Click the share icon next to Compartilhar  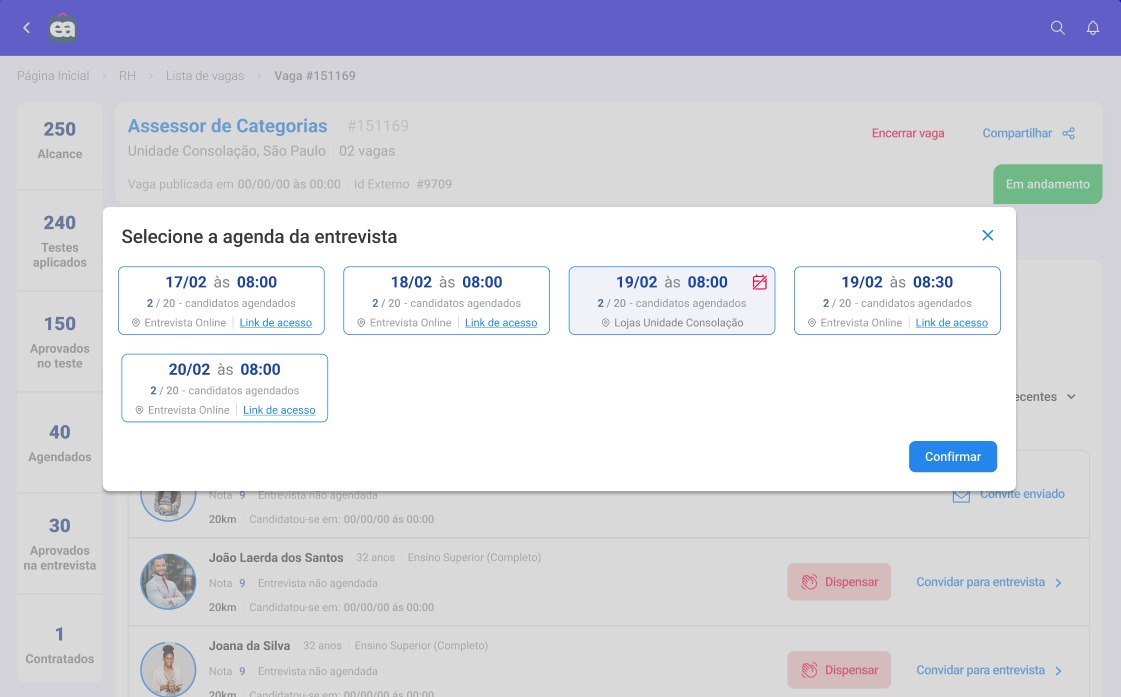click(1069, 133)
